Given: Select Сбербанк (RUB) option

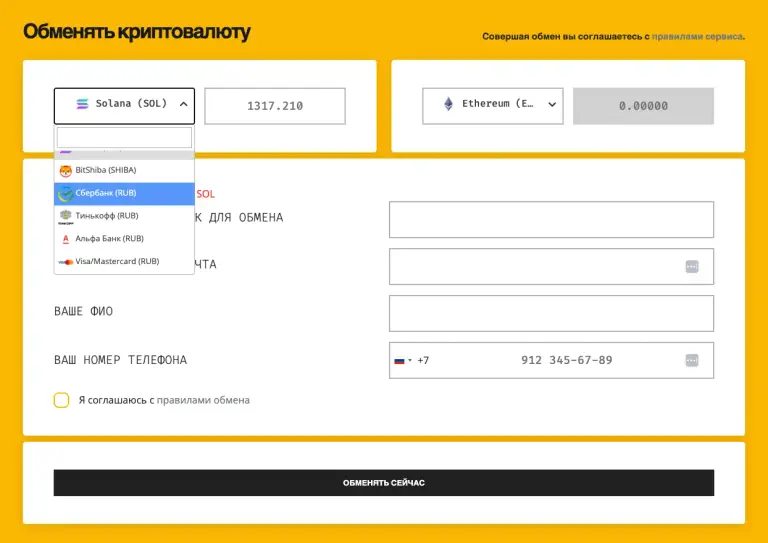Looking at the screenshot, I should pos(124,193).
